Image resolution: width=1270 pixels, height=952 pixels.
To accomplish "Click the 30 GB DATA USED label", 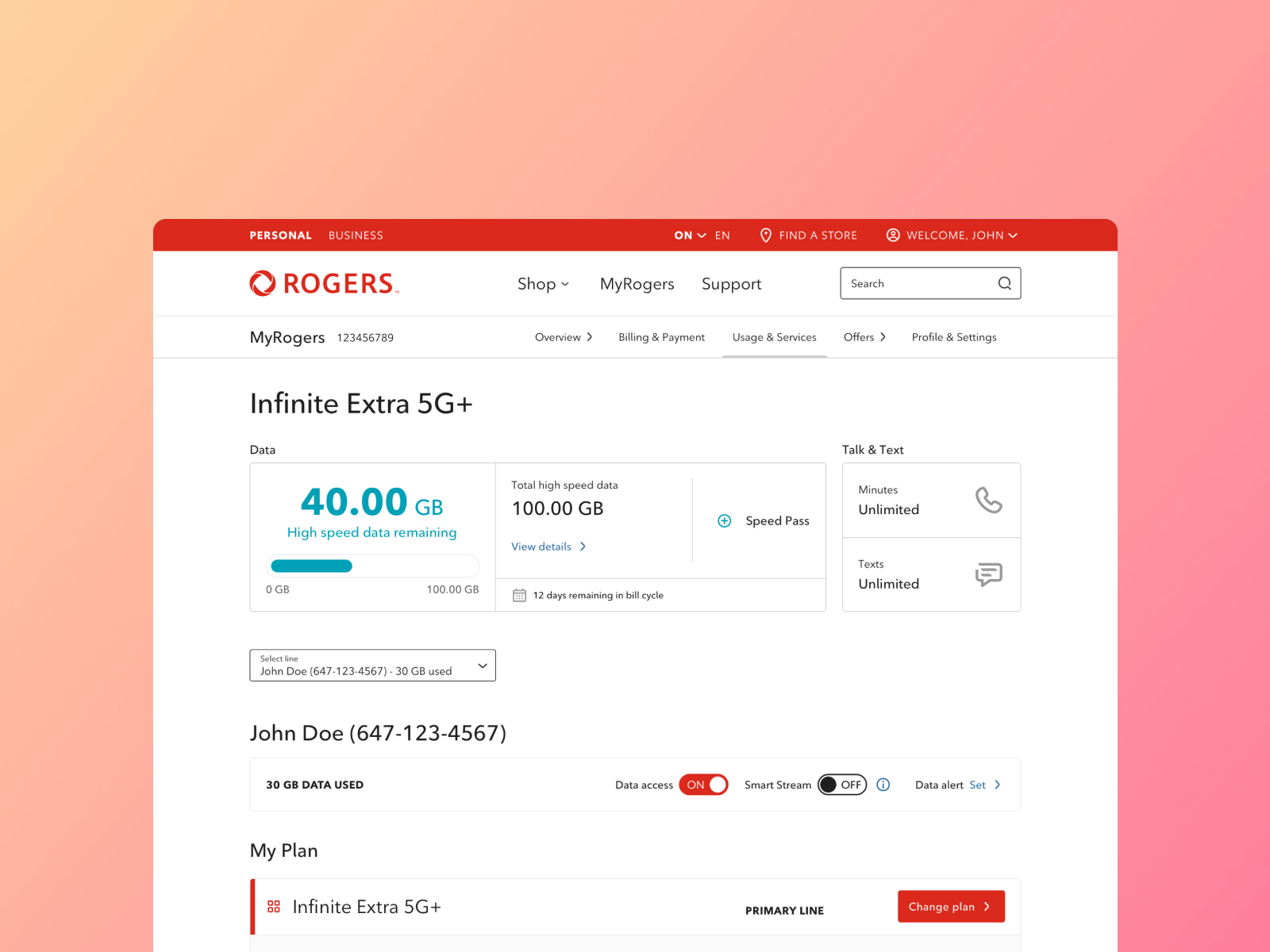I will [x=314, y=785].
